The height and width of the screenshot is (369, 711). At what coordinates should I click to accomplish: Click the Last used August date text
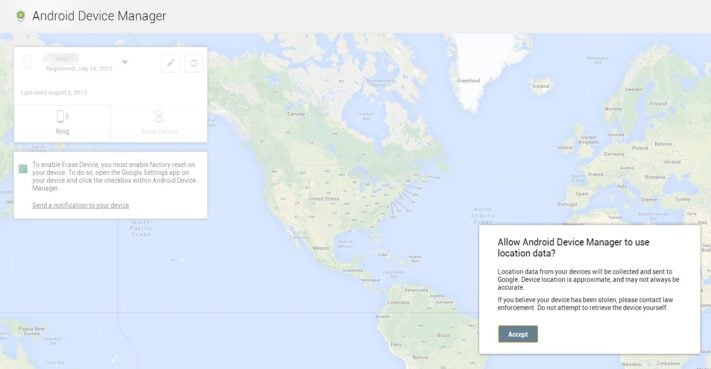54,92
